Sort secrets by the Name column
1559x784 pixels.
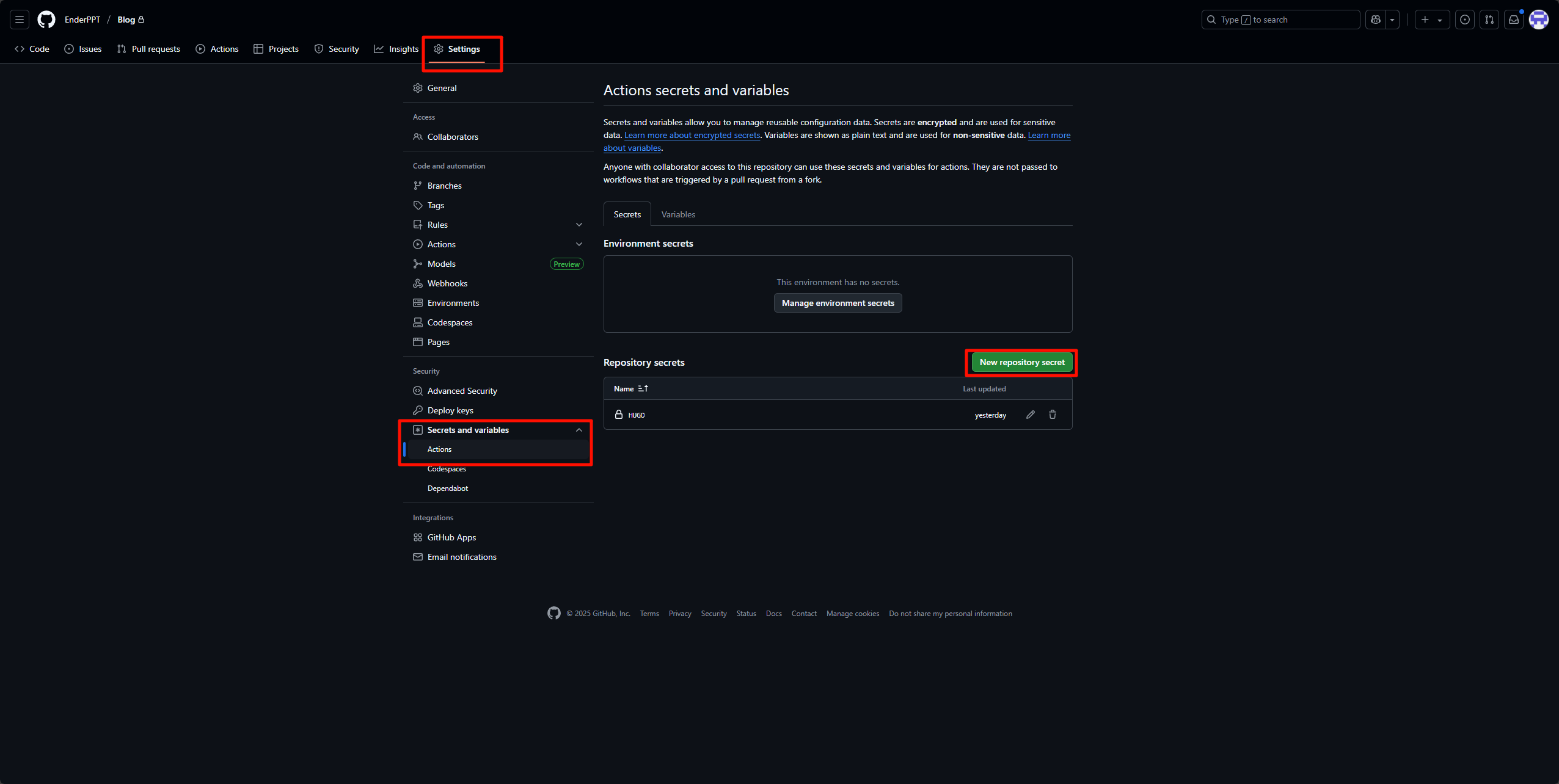point(630,388)
